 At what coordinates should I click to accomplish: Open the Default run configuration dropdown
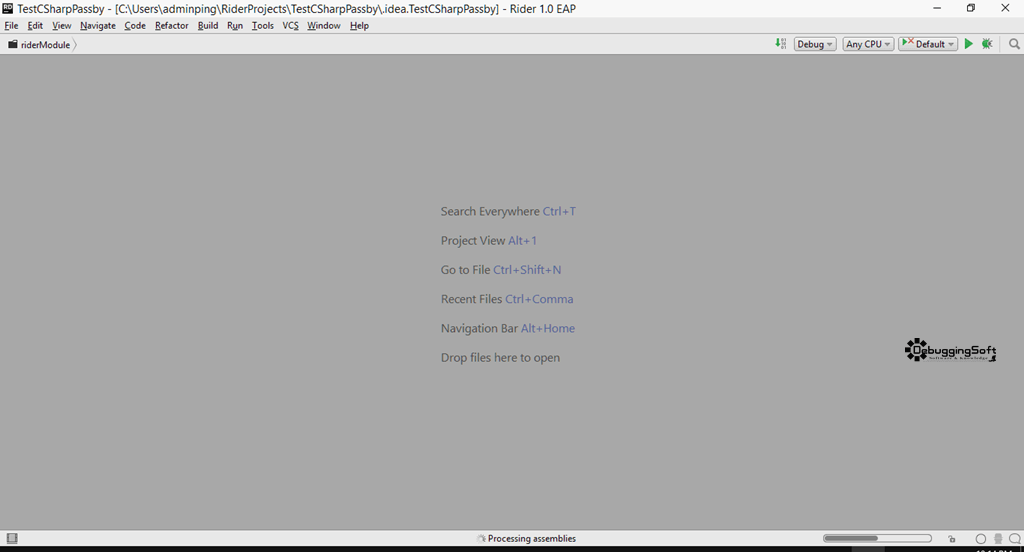[927, 44]
